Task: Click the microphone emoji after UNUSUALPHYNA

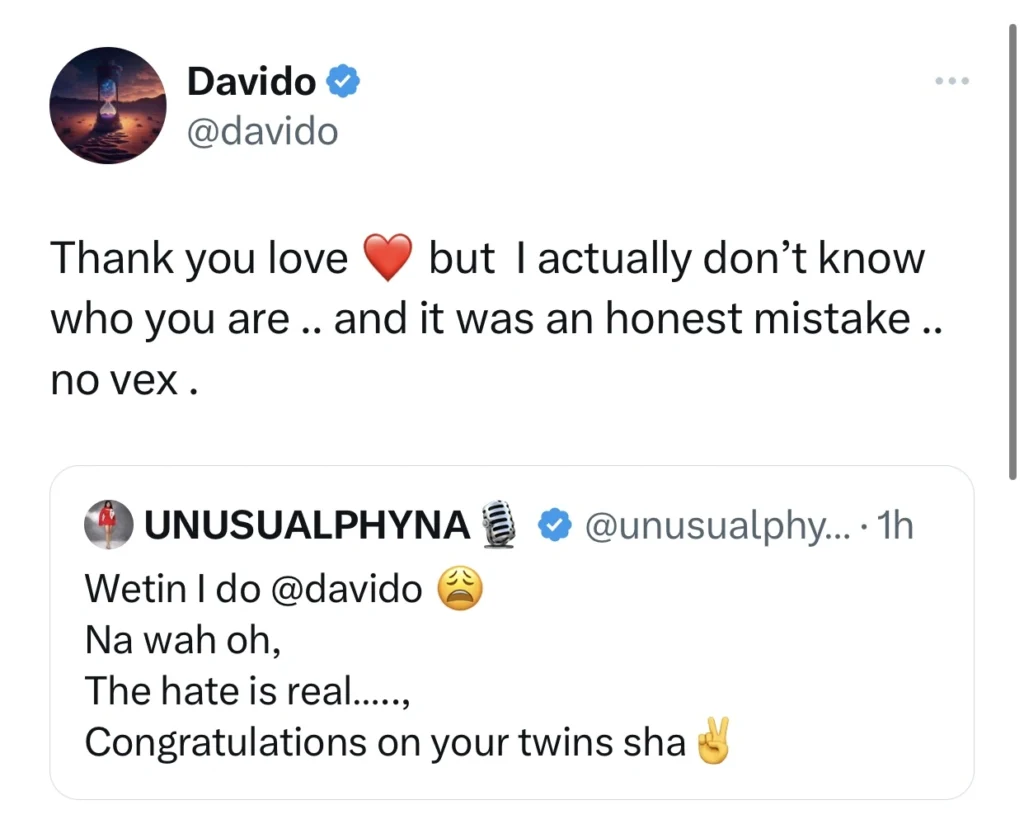Action: pos(498,525)
